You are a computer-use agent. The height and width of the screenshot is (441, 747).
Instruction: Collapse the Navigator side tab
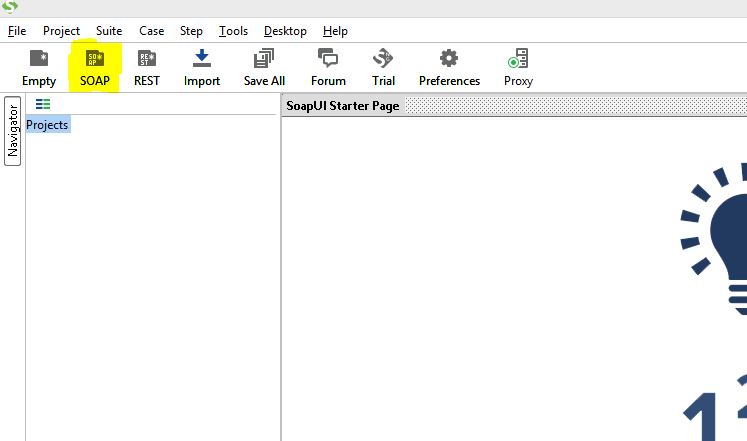click(12, 131)
